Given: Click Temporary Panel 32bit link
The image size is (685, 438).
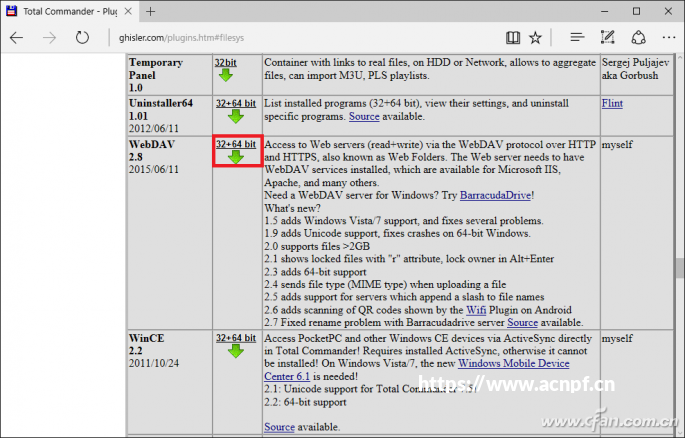Looking at the screenshot, I should 225,62.
